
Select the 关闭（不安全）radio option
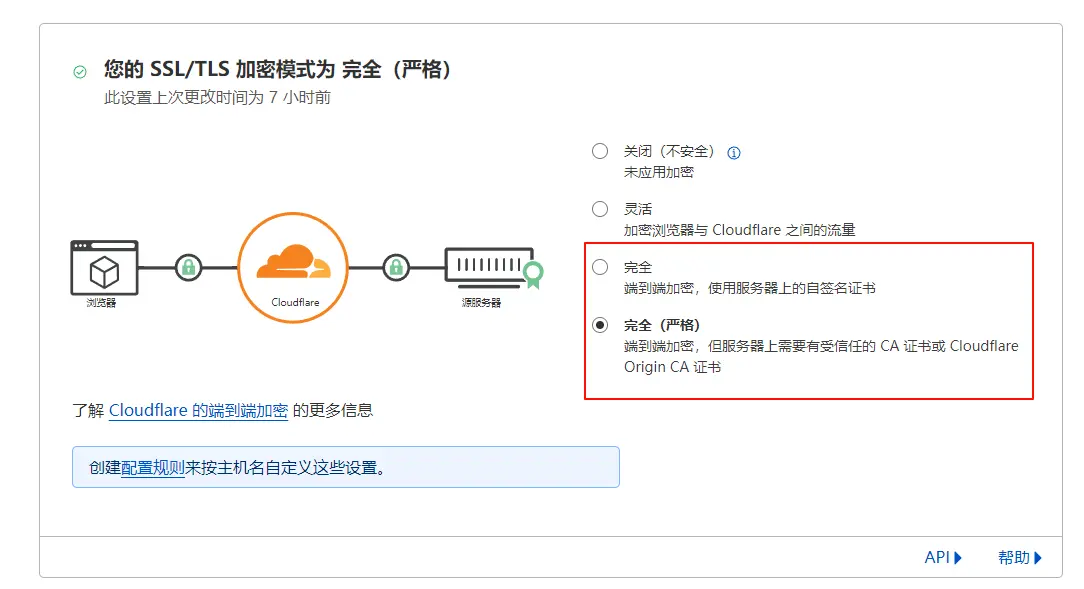(600, 151)
